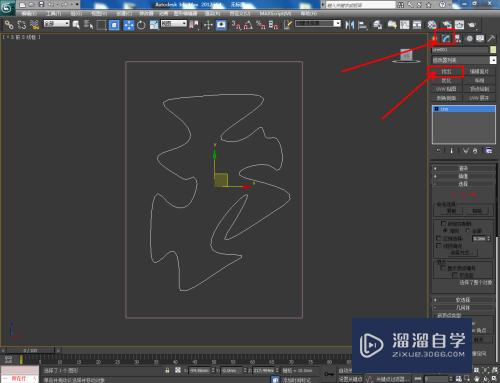Click the Mirror tool icon

tap(349, 25)
